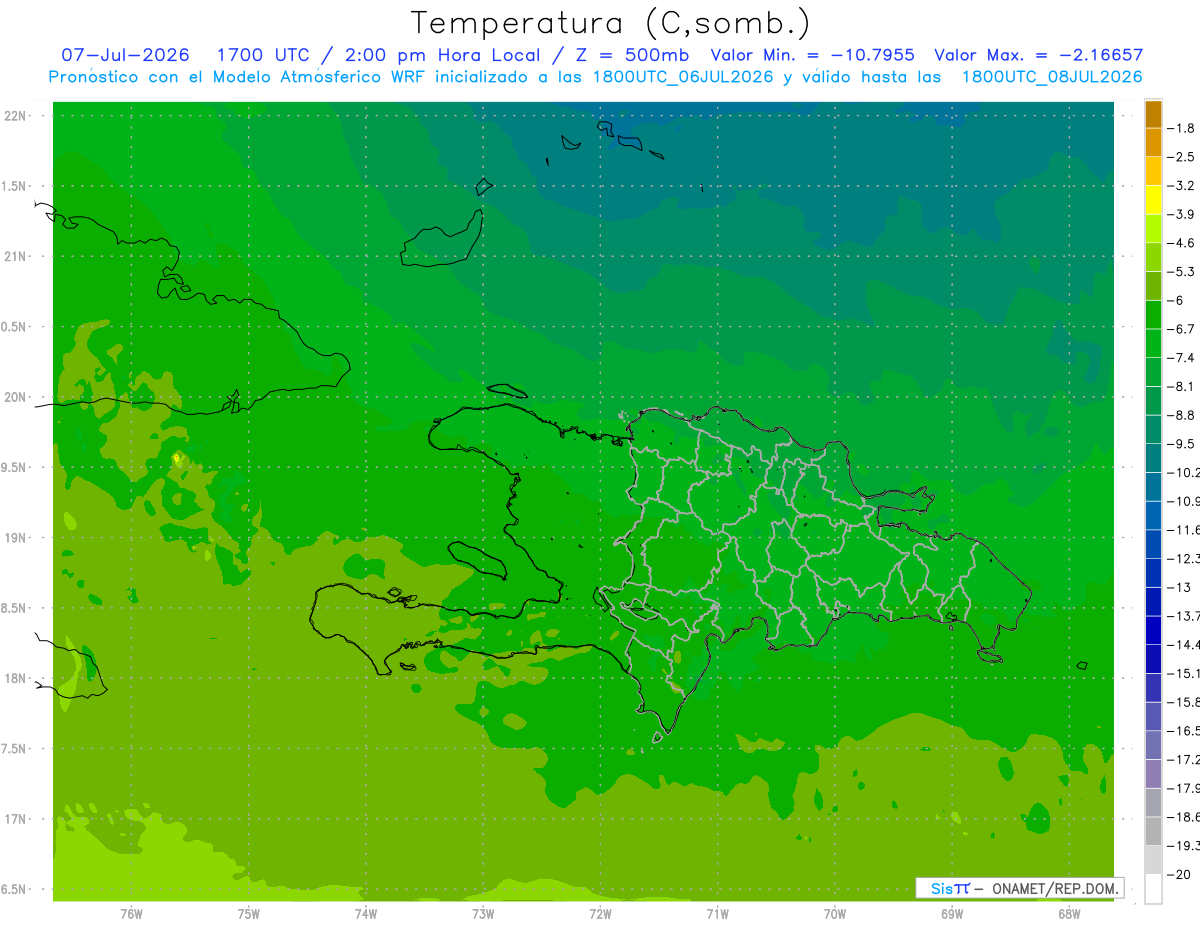Click the bright yellow swatch between -3.2 and -3.9
Screen dimensions: 1200x927
coord(1153,200)
